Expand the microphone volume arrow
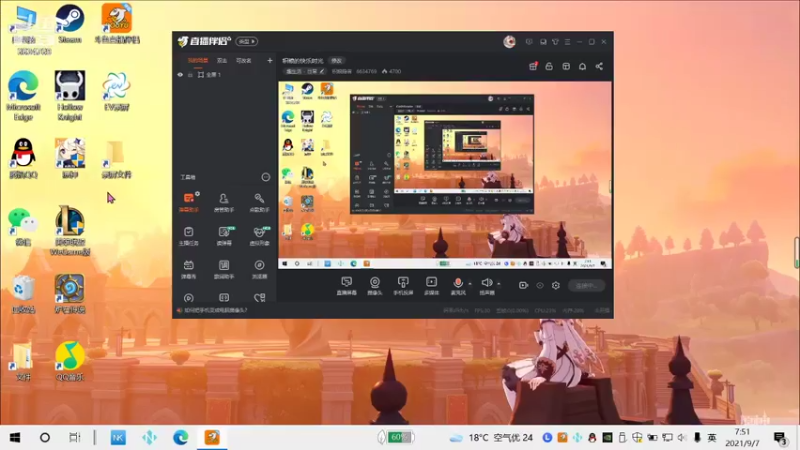The width and height of the screenshot is (800, 450). pos(470,284)
